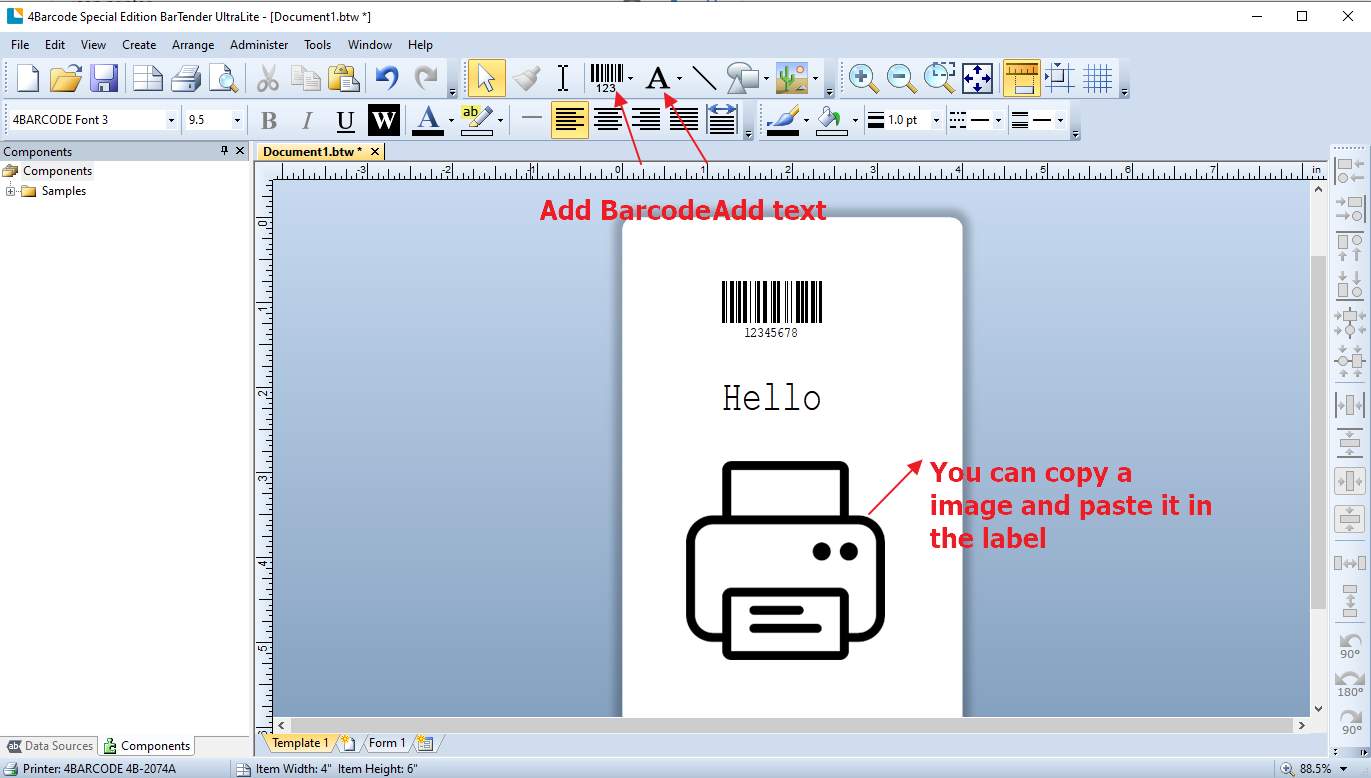The image size is (1371, 778).
Task: Click the shapes tool icon
Action: (x=743, y=79)
